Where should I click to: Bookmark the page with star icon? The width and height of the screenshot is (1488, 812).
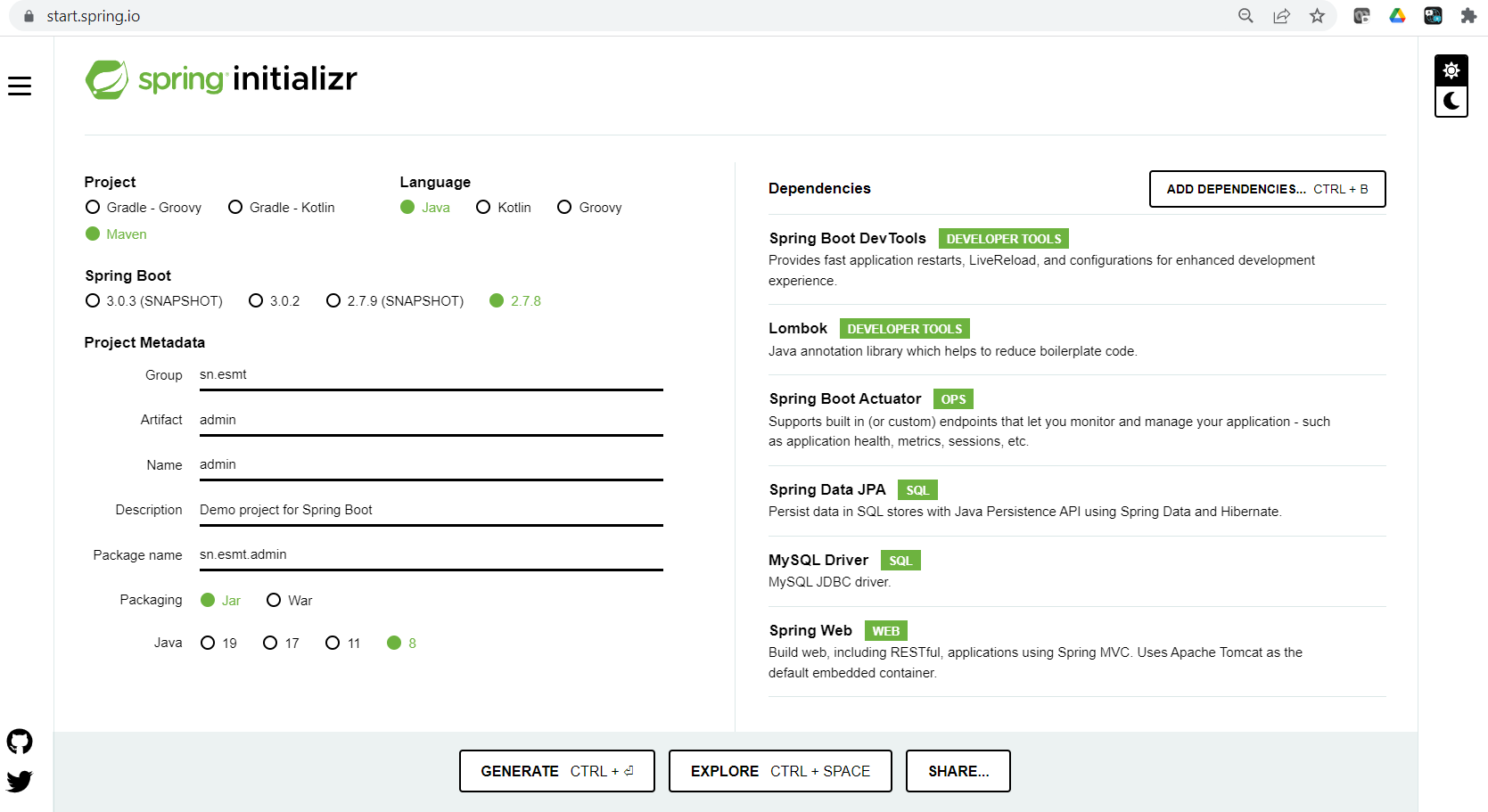click(x=1317, y=16)
